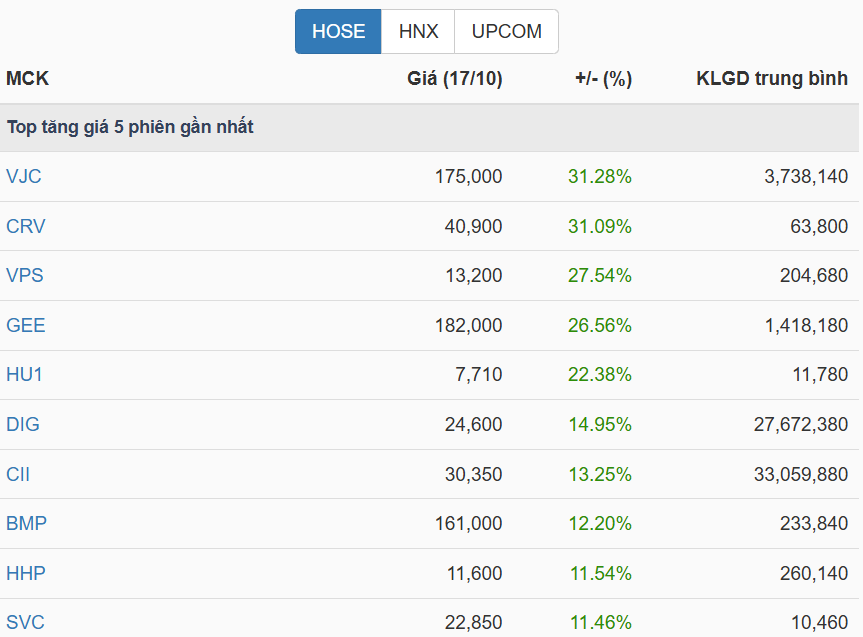Image resolution: width=863 pixels, height=637 pixels.
Task: Open the UPCOM tab
Action: [x=506, y=31]
